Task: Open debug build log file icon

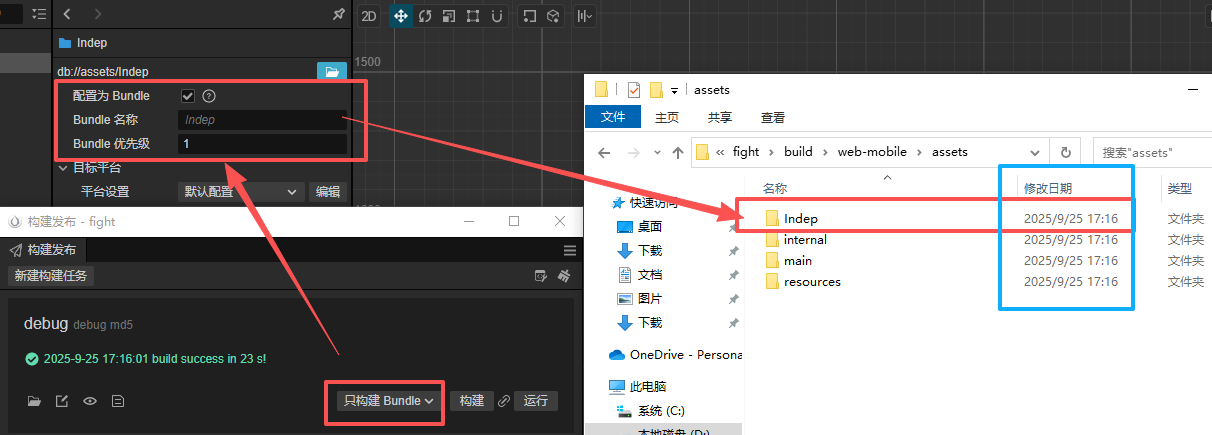Action: click(117, 401)
